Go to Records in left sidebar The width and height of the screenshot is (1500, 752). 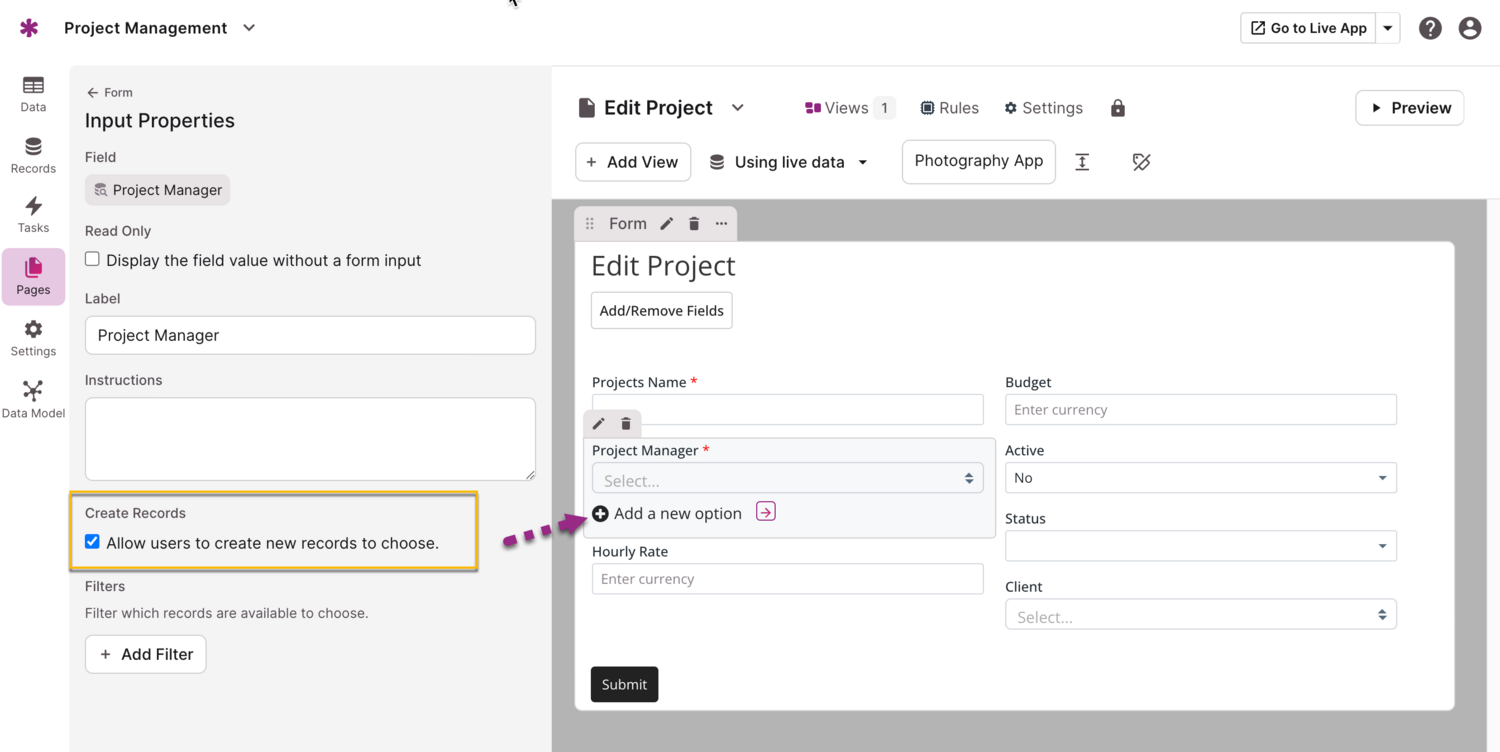tap(33, 155)
